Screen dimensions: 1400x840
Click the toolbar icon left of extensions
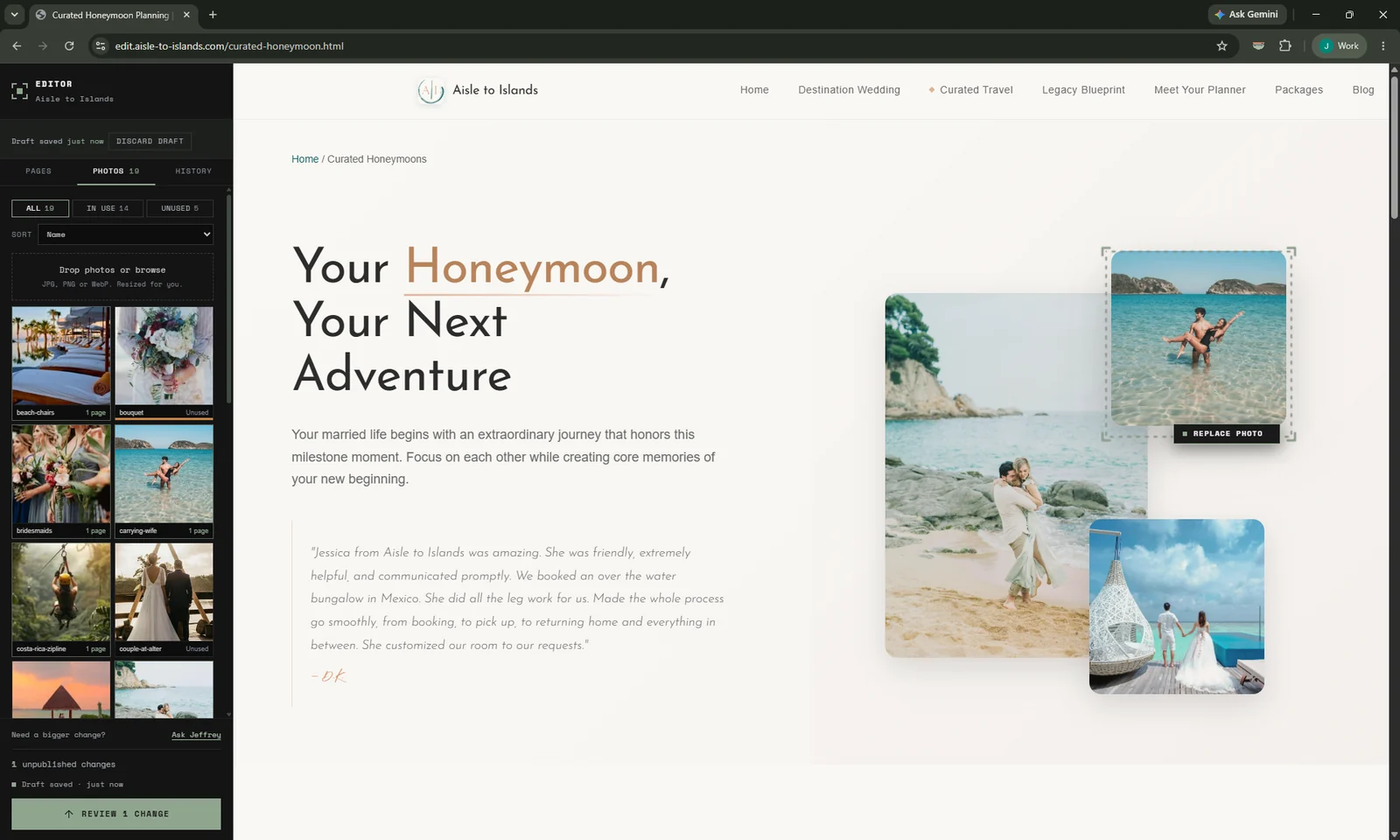tap(1258, 45)
